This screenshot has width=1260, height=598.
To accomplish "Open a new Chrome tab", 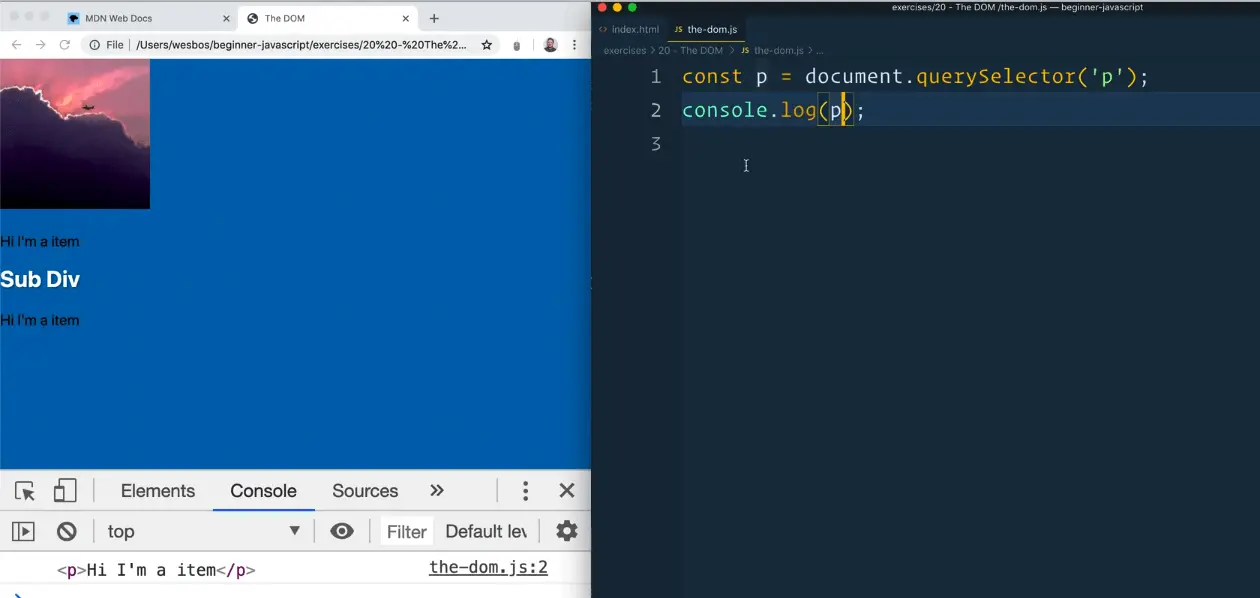I will tap(434, 18).
